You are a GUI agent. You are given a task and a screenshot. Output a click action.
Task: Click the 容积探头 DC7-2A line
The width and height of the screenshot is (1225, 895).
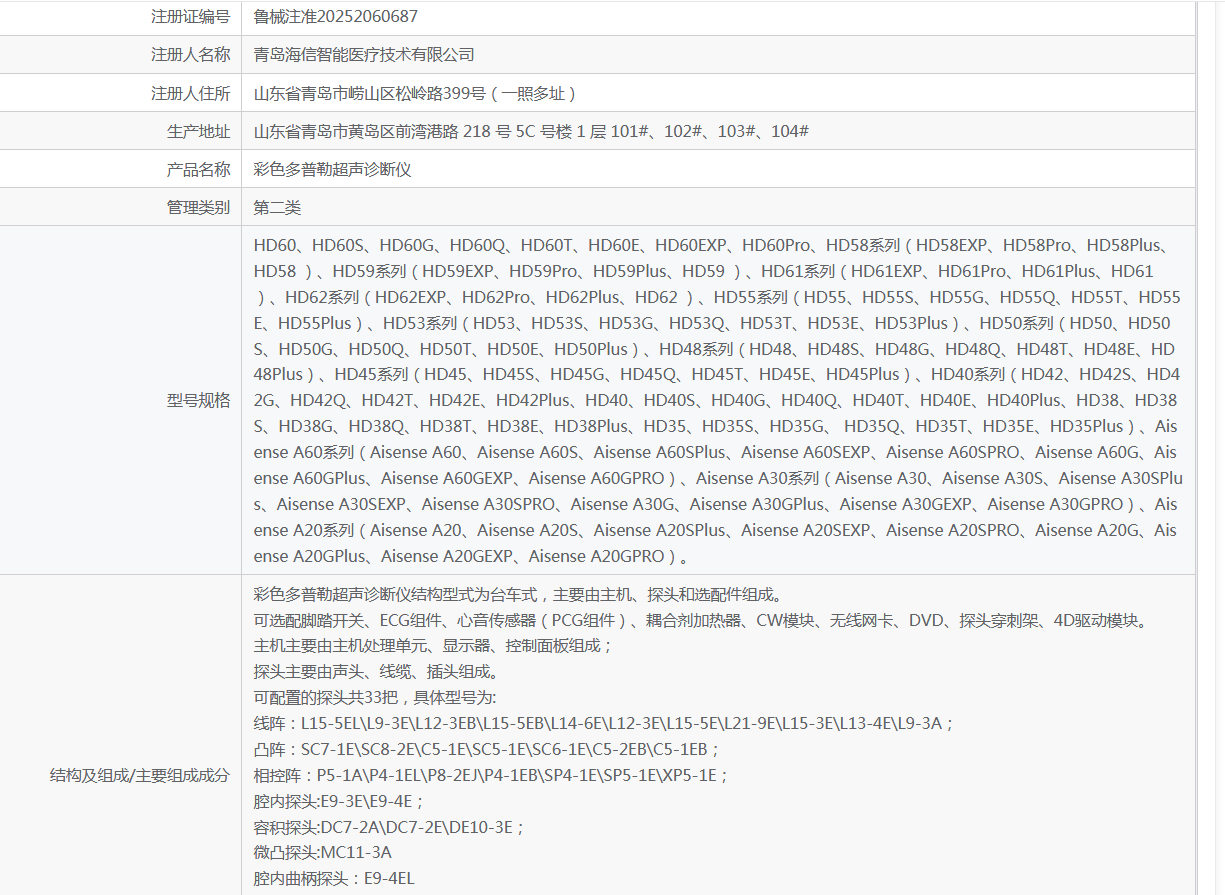pos(390,828)
